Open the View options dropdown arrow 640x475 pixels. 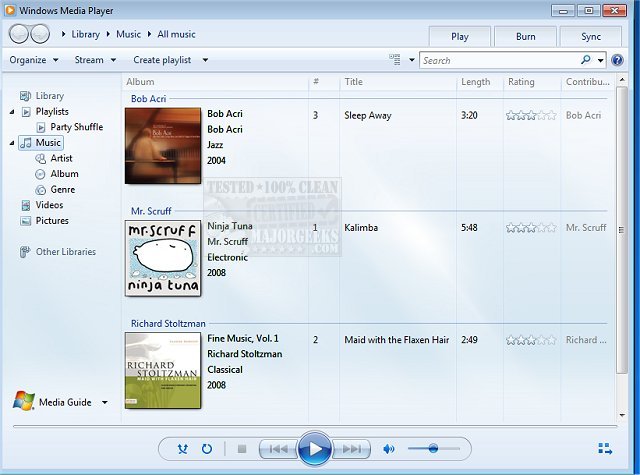pos(412,60)
